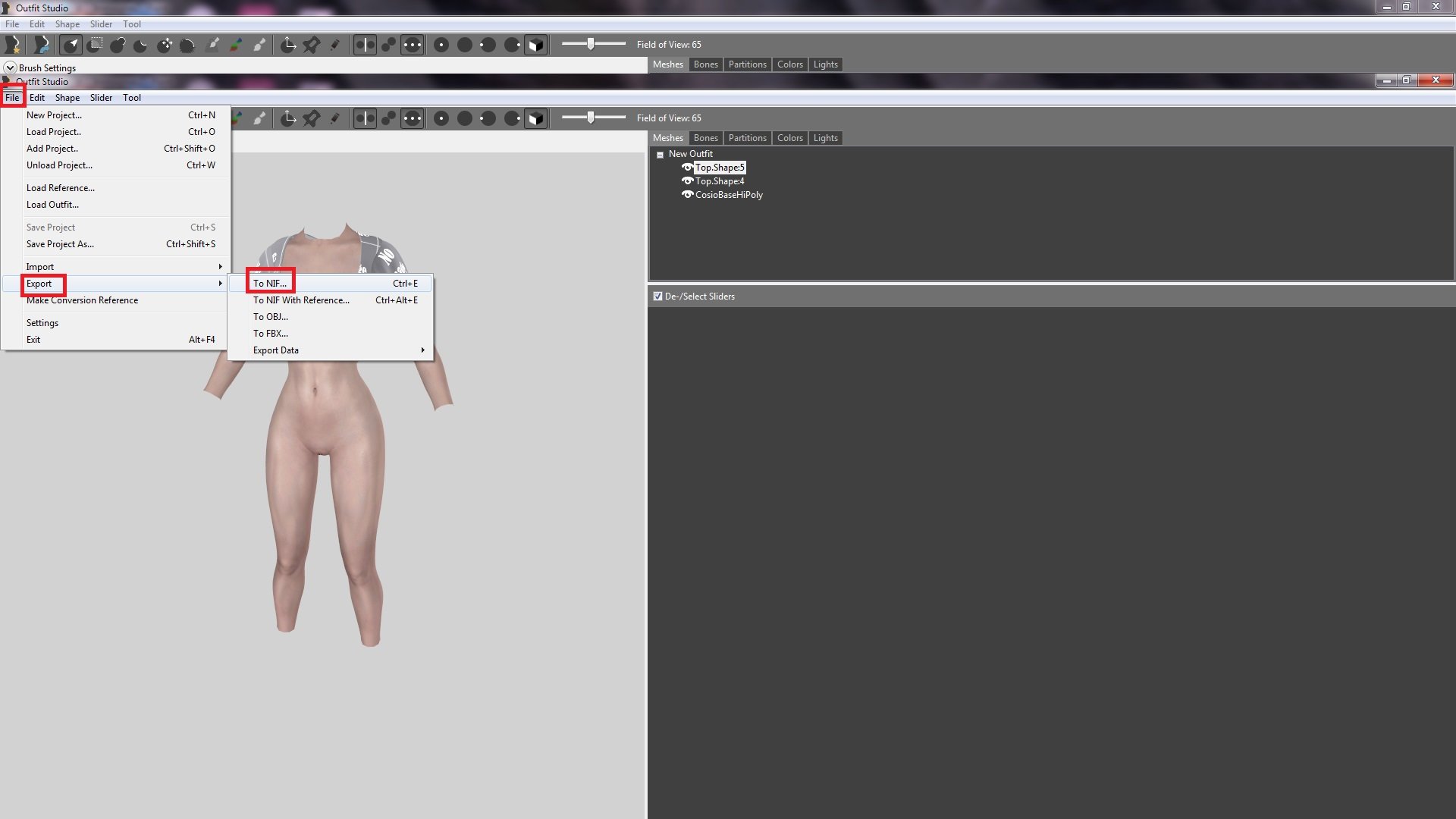Toggle Global Brush Collision in back window toolbar
Viewport: 1456px width, 819px height.
point(412,45)
